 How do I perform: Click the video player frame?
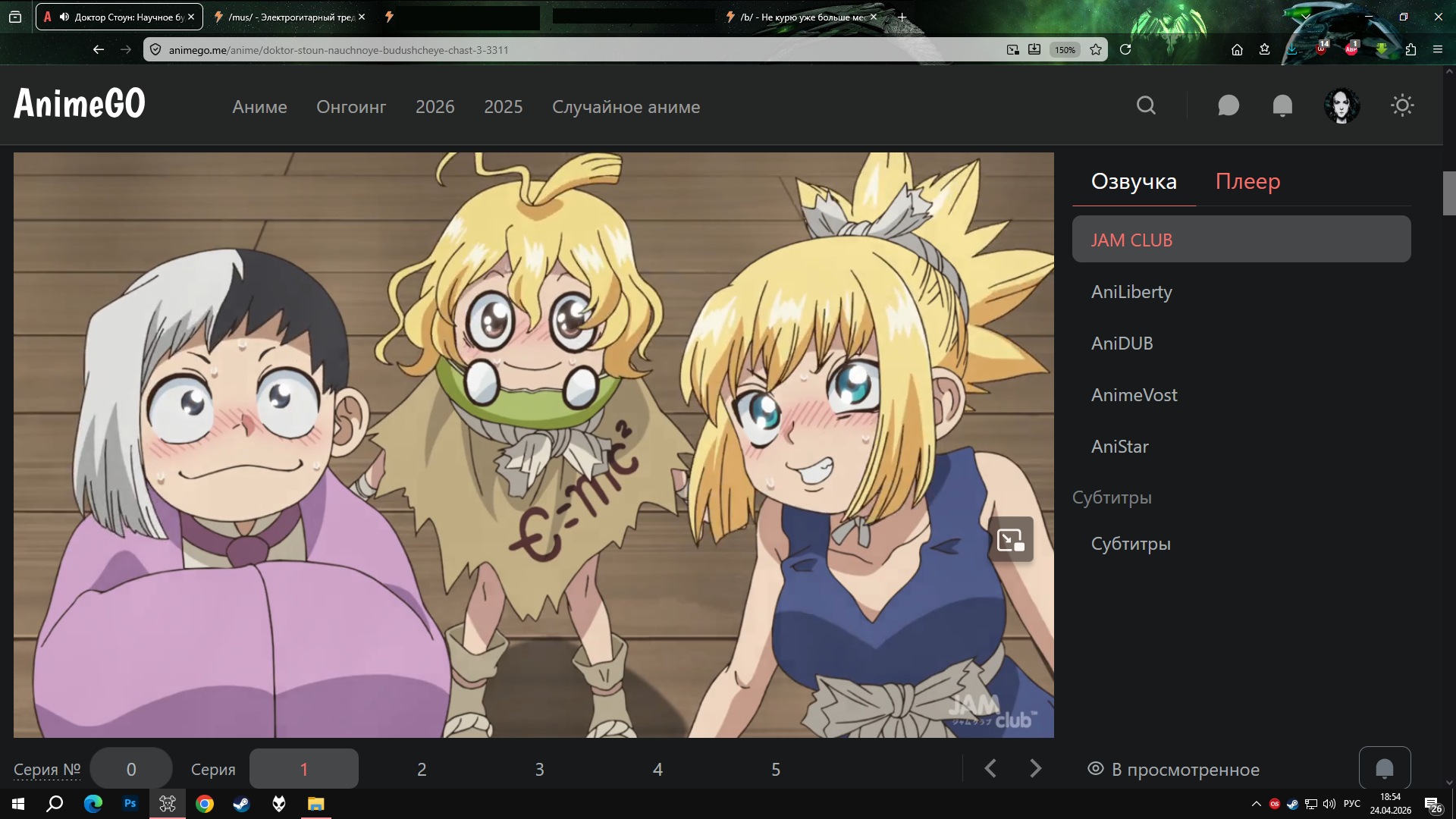tap(534, 445)
